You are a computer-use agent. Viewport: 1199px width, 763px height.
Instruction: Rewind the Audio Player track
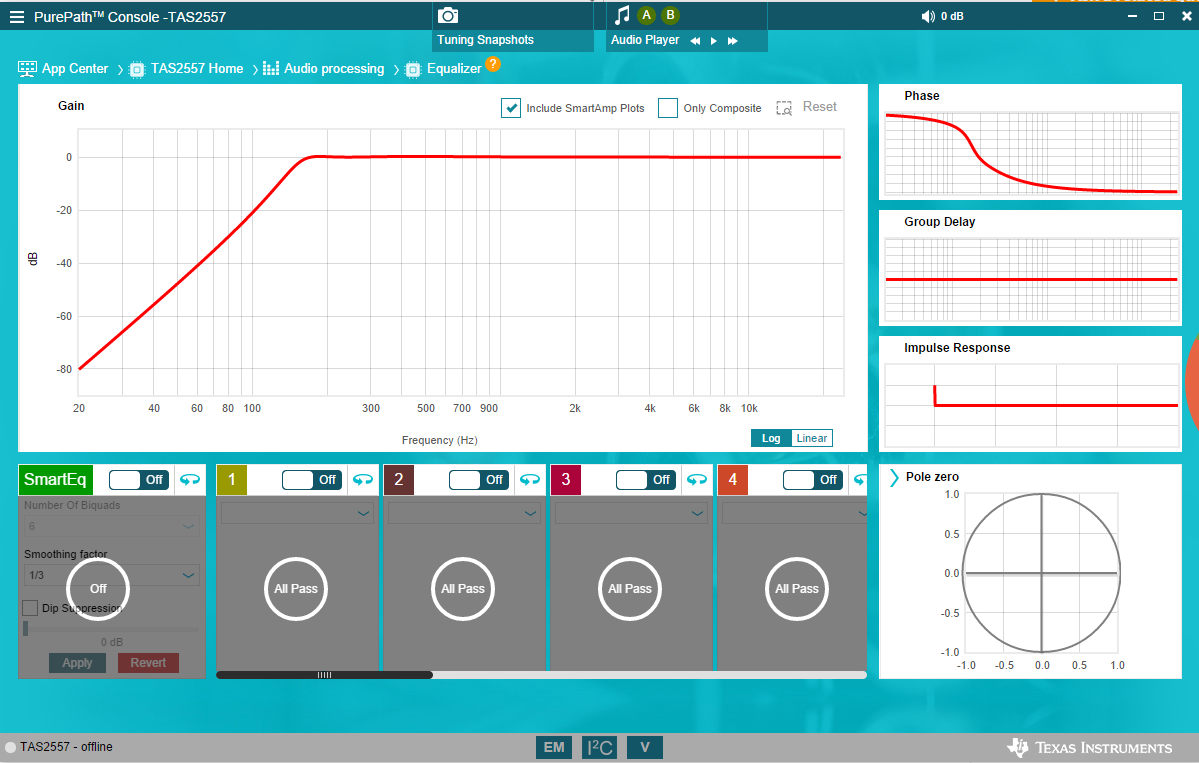coord(695,41)
